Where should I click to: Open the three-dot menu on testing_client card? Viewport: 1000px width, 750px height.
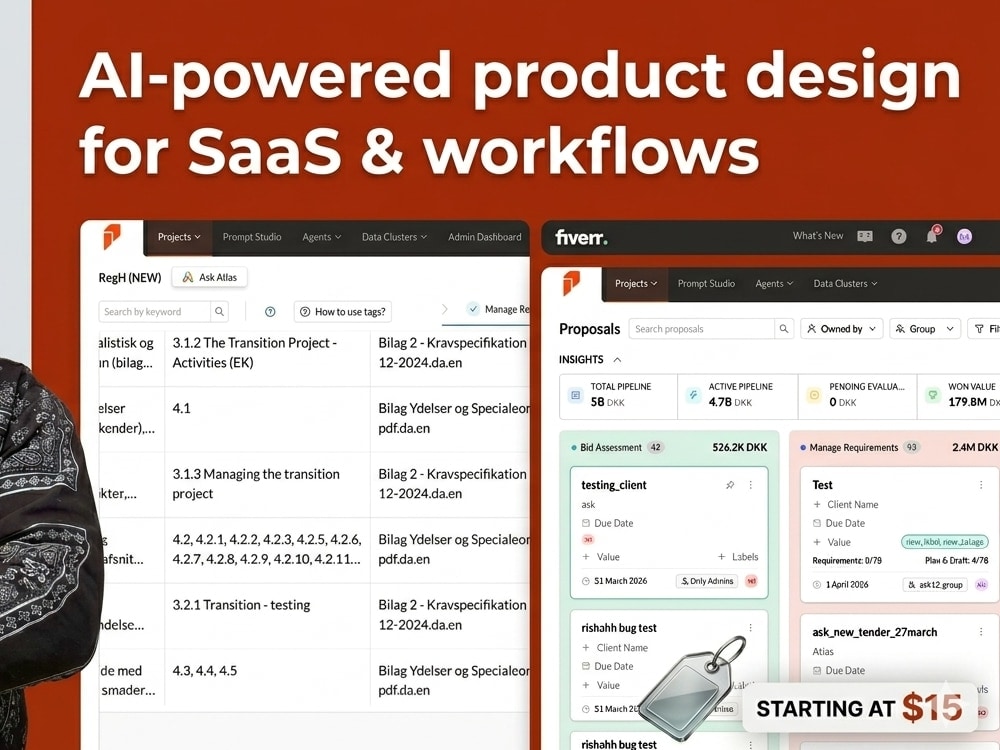pos(751,485)
